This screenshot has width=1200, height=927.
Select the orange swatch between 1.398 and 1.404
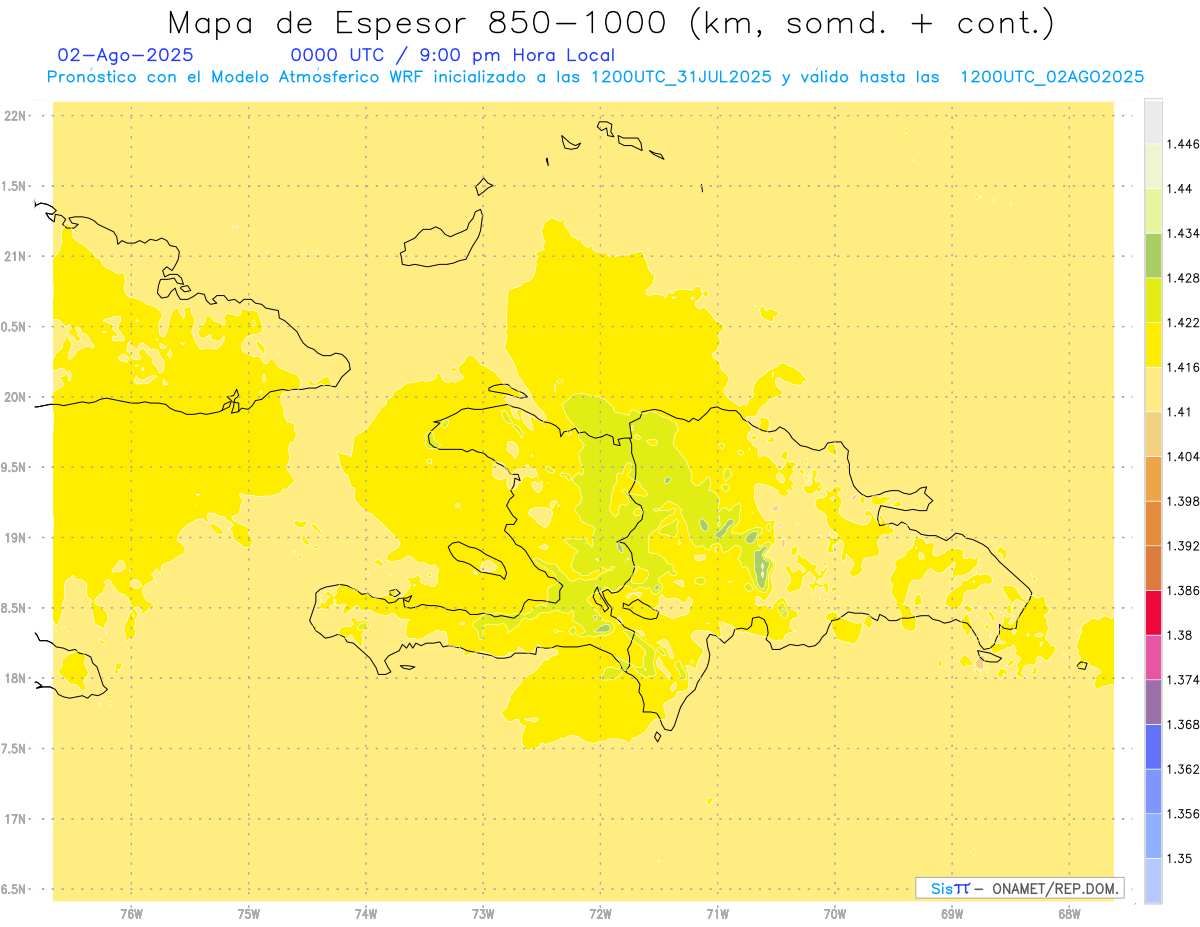[1153, 478]
